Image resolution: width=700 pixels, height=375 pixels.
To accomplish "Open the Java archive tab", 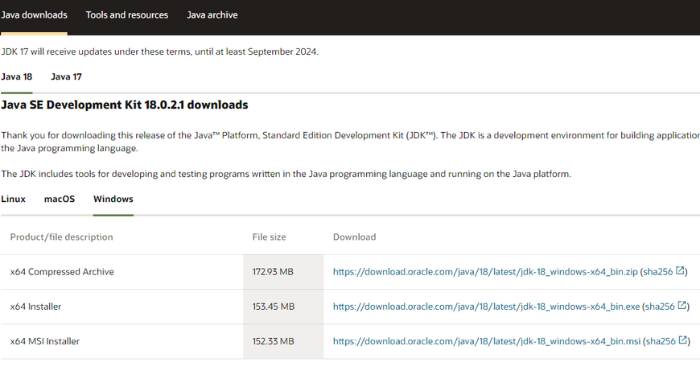I will coord(212,15).
